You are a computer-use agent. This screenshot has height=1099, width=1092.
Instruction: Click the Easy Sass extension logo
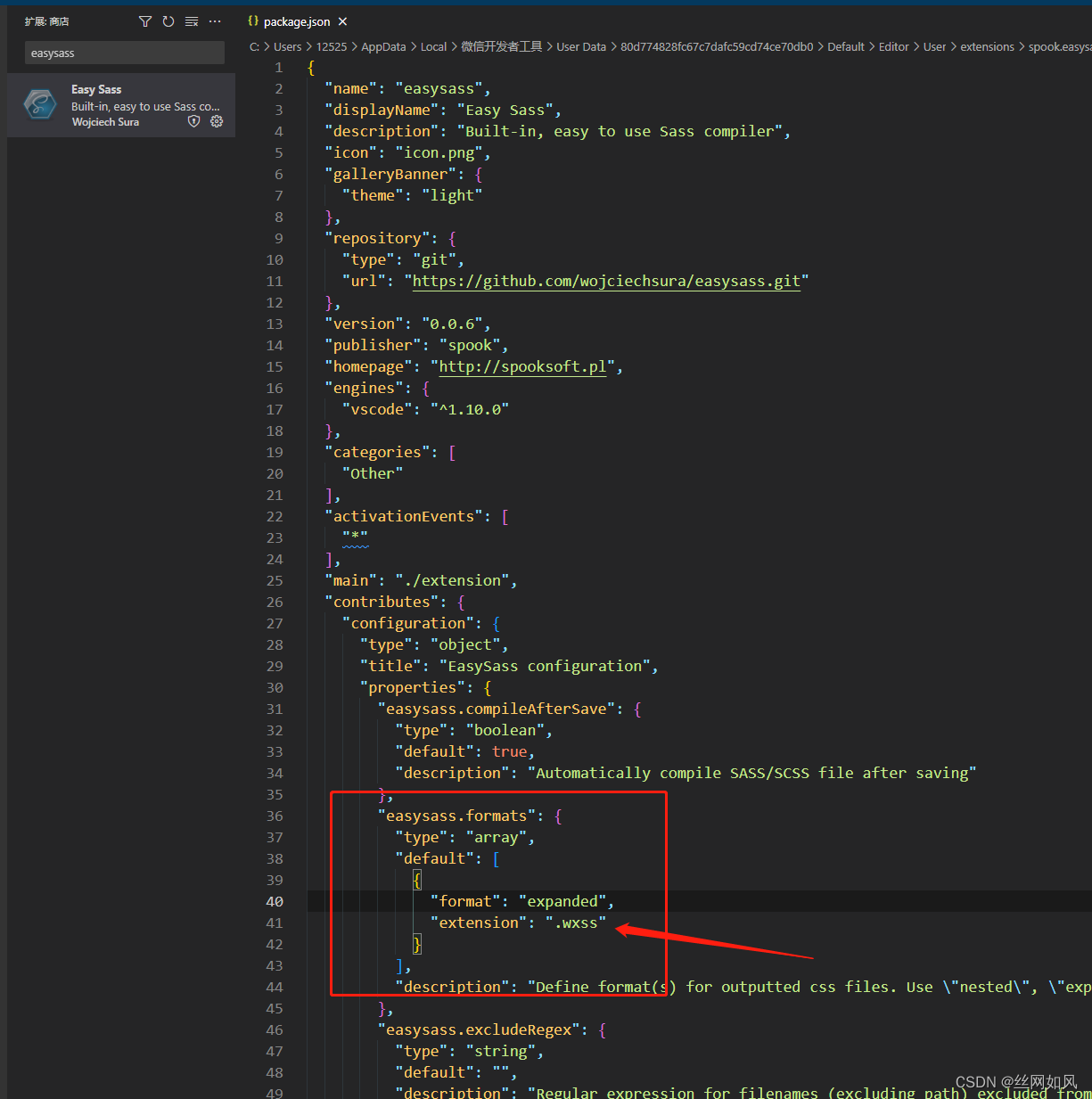(40, 104)
